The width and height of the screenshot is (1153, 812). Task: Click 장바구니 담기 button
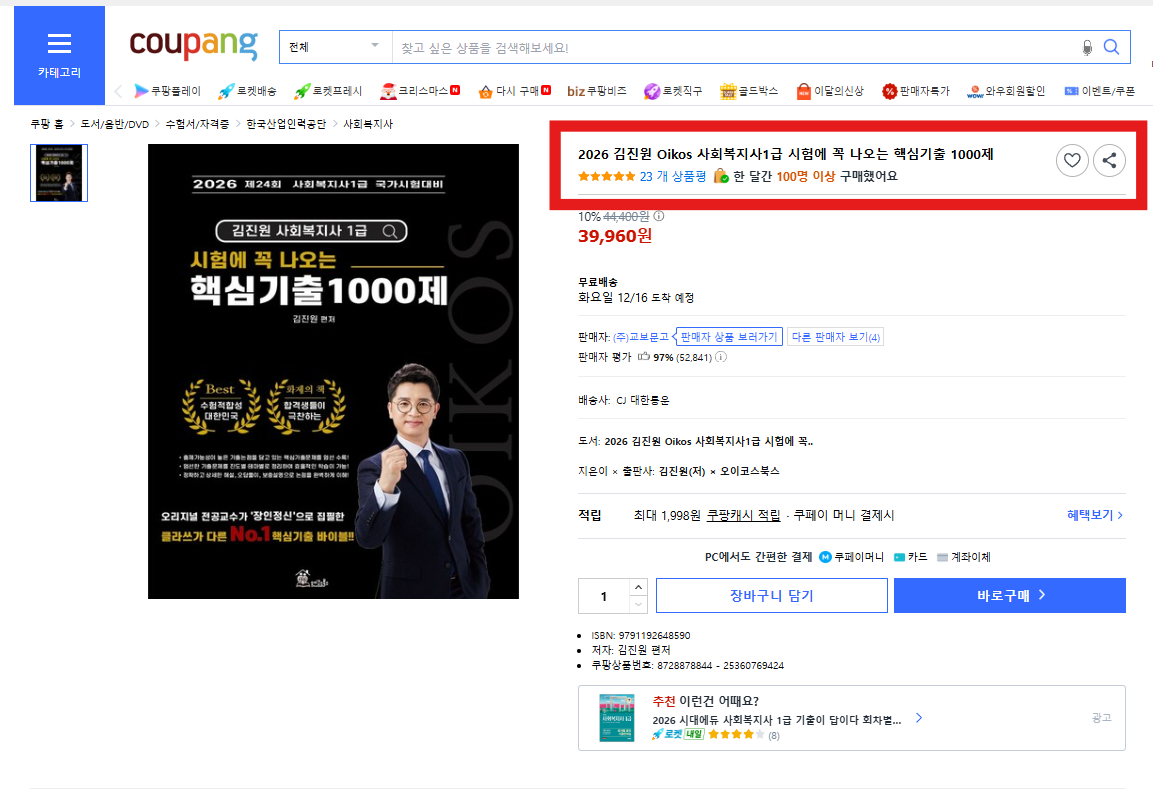771,595
